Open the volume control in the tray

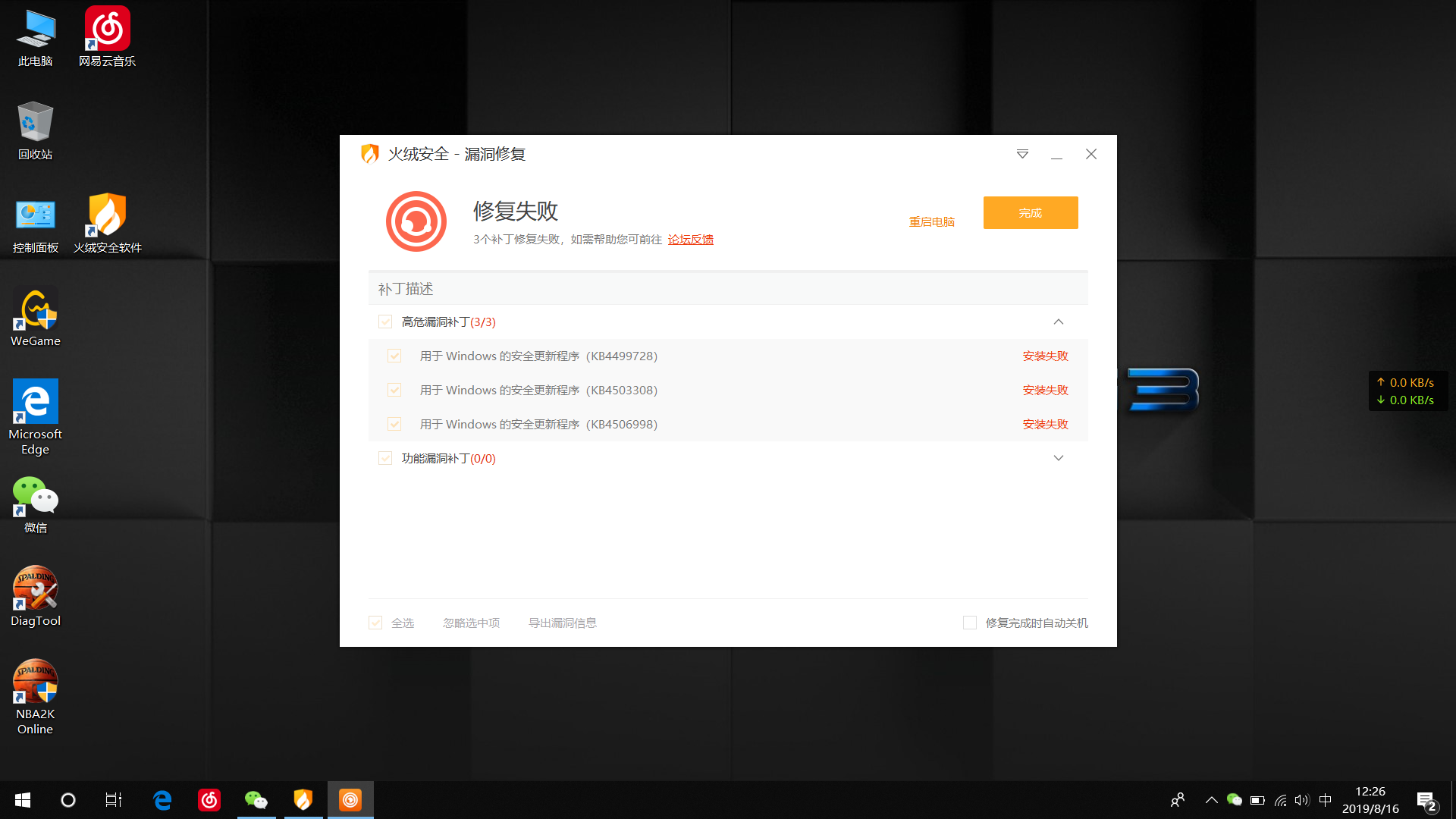point(1302,799)
